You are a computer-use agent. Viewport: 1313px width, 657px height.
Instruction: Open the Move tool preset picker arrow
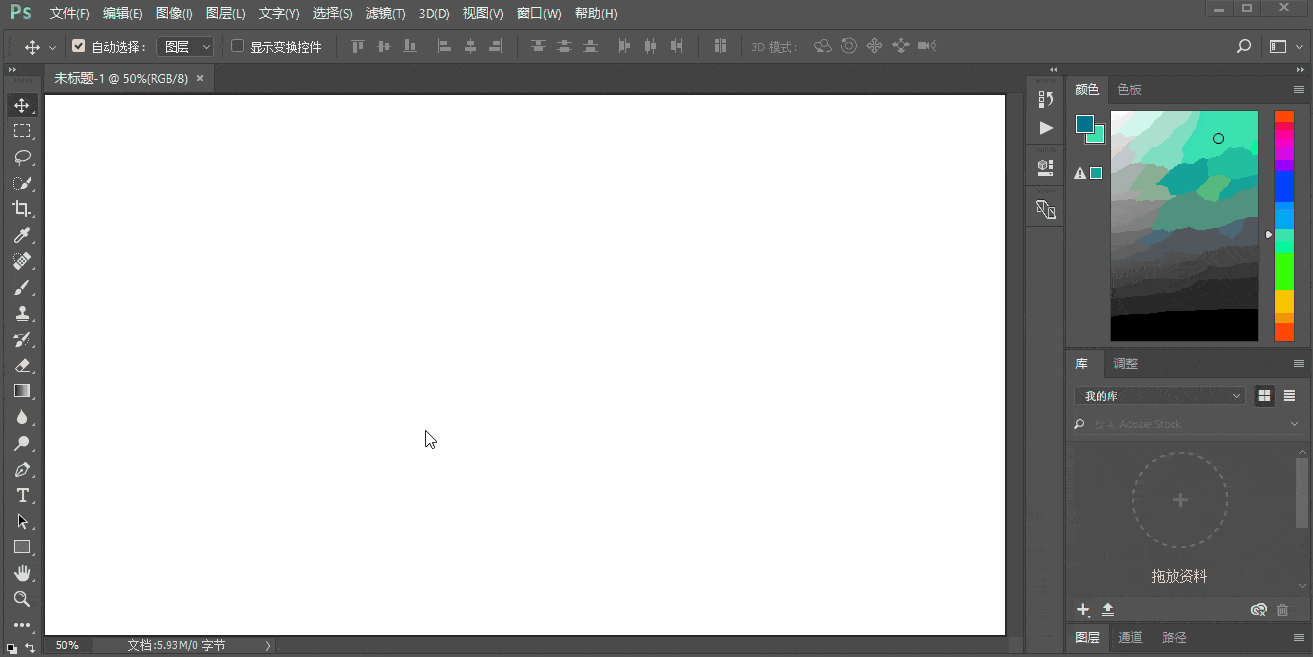pos(52,47)
